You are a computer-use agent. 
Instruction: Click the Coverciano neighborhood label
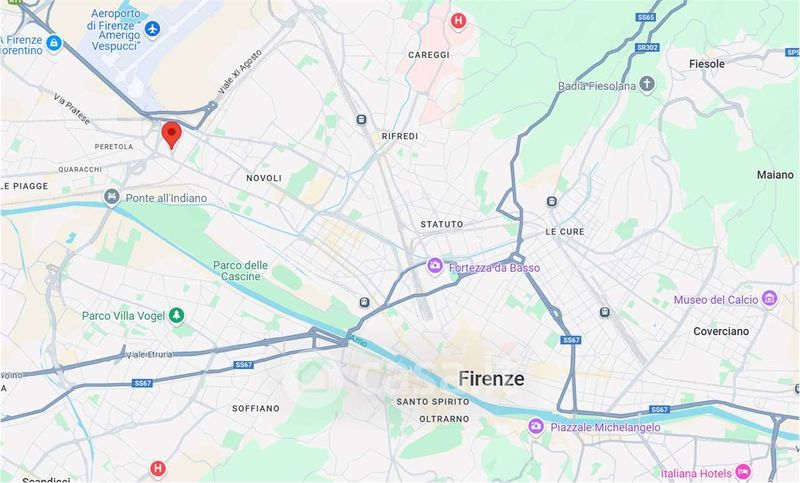pos(721,331)
